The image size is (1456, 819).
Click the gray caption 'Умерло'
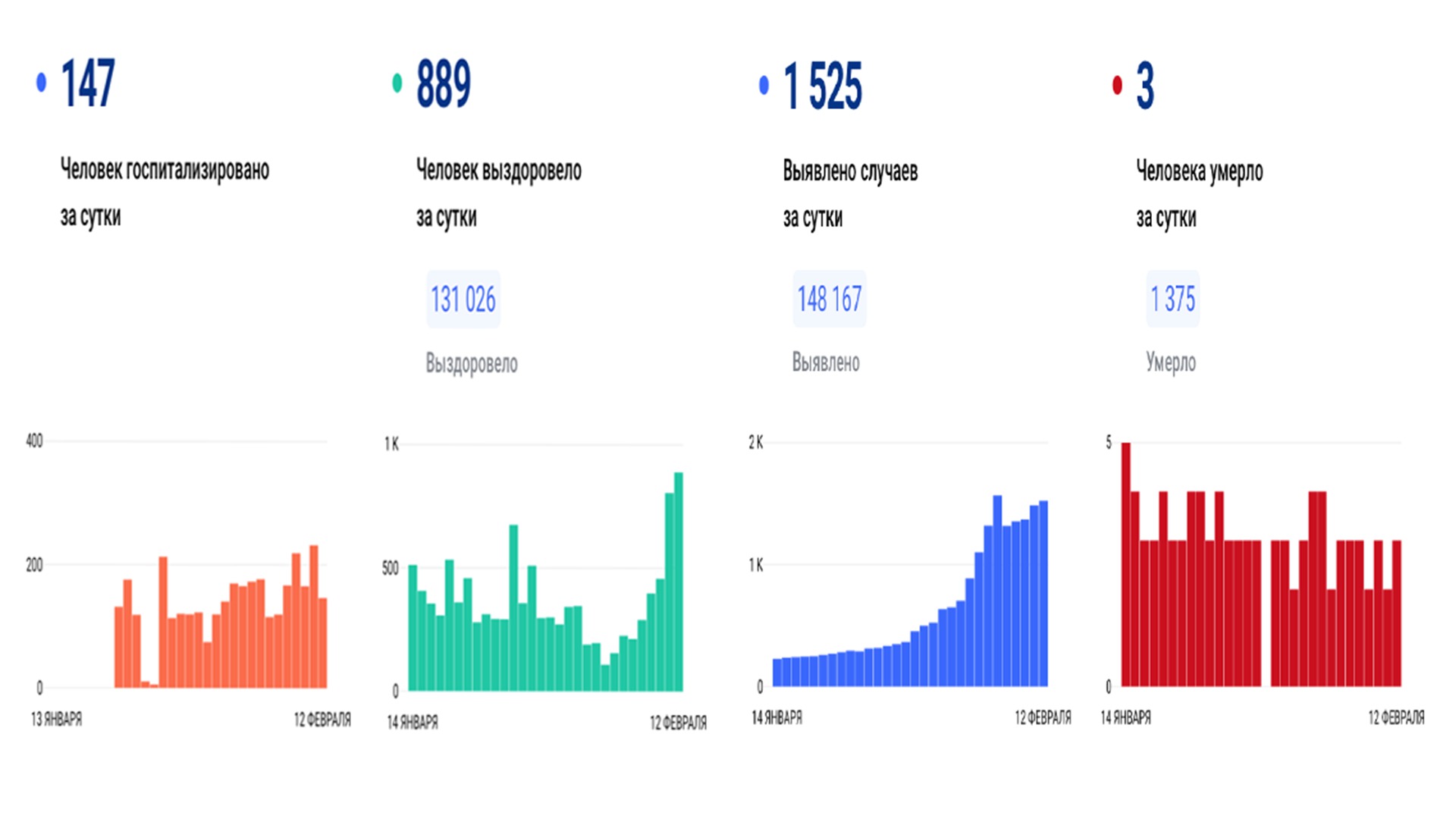[1171, 362]
